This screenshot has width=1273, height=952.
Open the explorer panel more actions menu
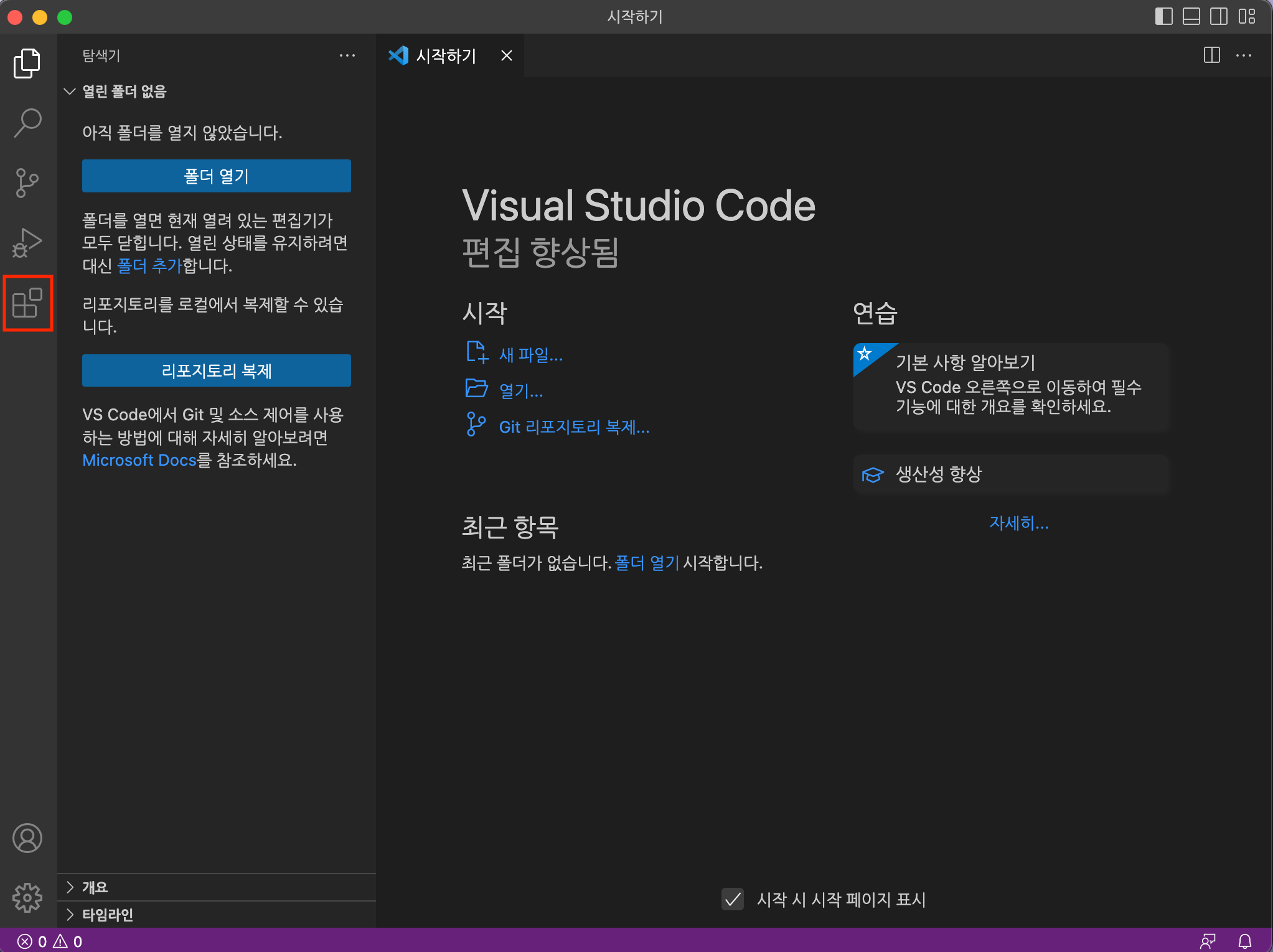(347, 55)
